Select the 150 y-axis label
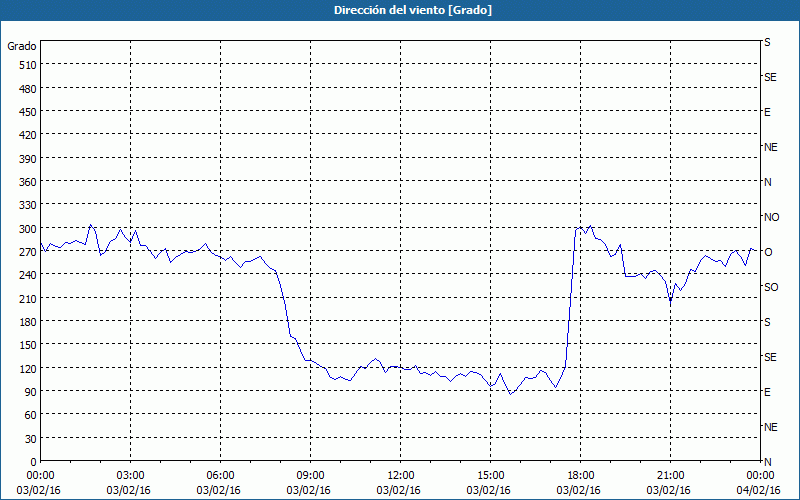 coord(29,345)
